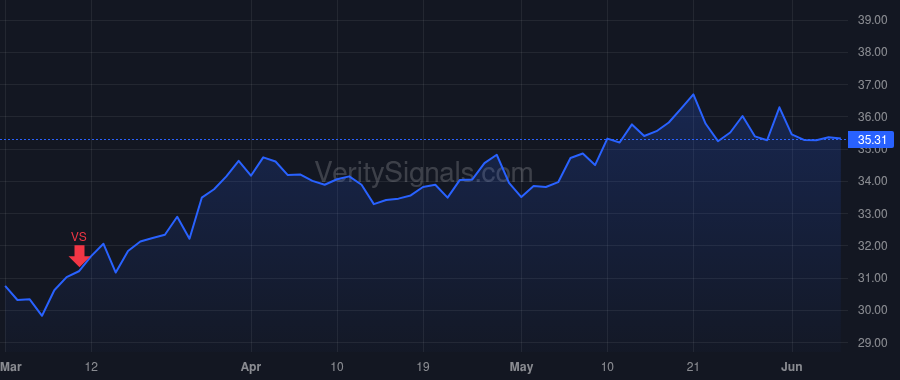Click the 39.00 price axis label
The image size is (900, 380).
(x=872, y=20)
